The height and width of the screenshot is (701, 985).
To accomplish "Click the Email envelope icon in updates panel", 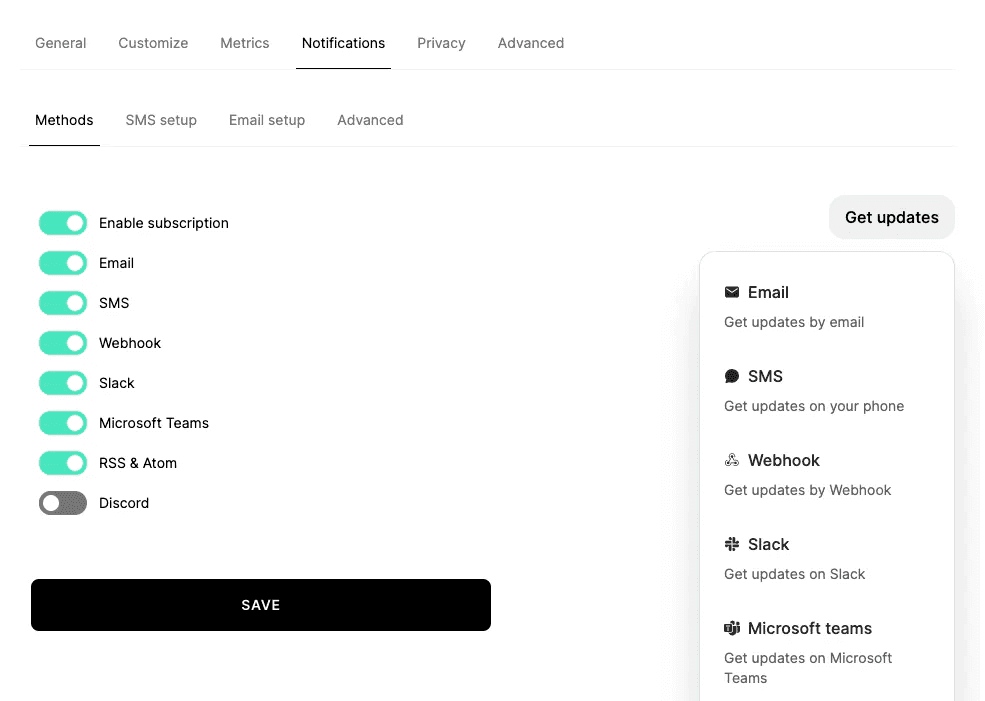I will pos(732,293).
